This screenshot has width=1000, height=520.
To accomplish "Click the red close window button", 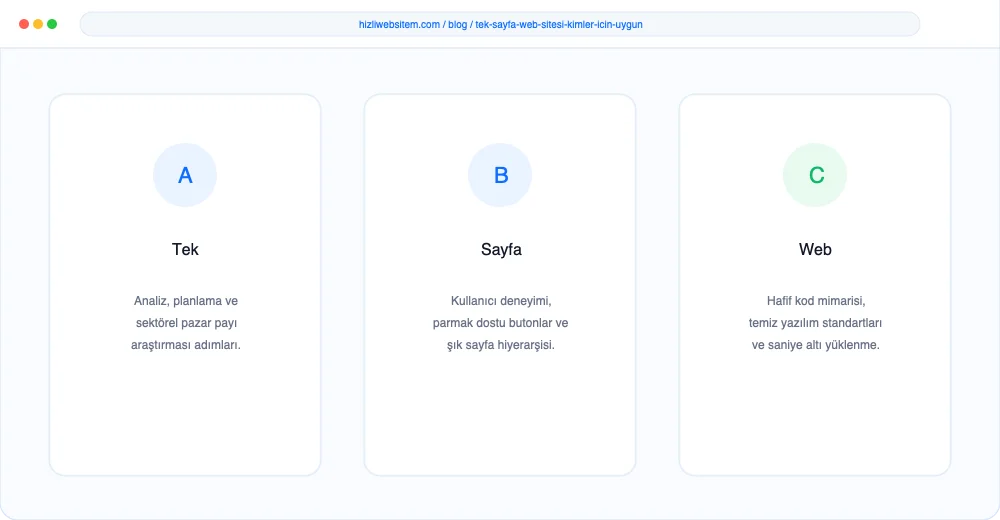I will point(24,24).
